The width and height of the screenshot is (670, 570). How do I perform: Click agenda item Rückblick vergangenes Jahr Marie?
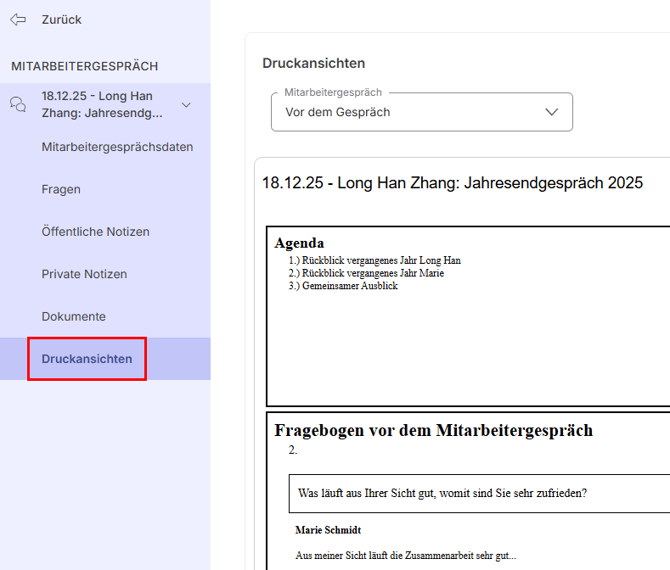click(366, 273)
